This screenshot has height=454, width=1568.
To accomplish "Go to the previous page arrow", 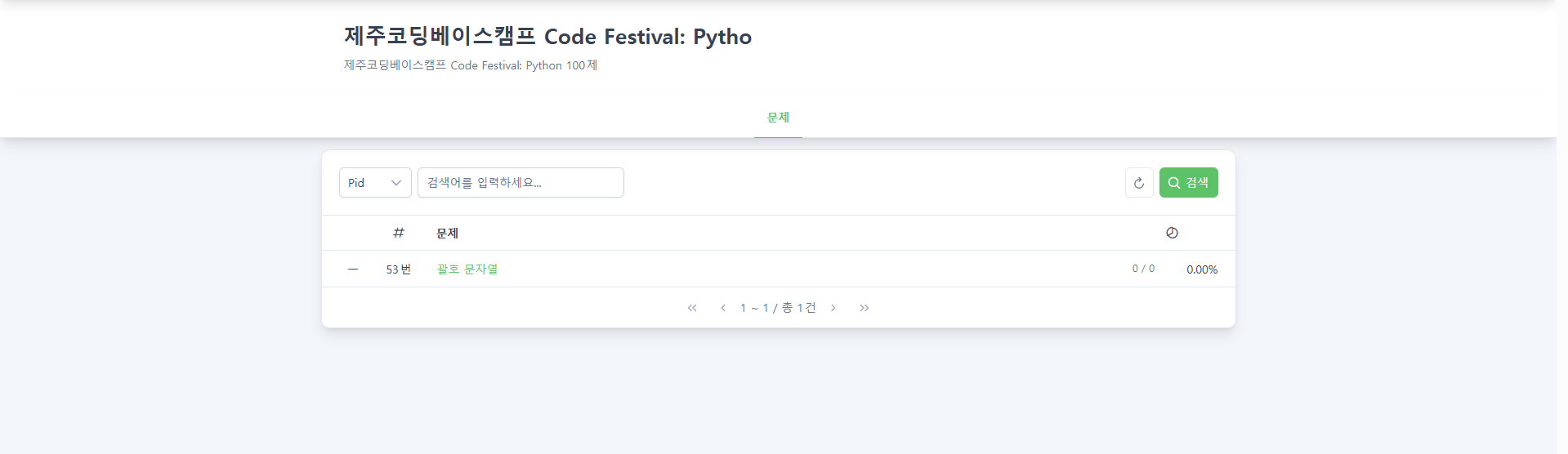I will pyautogui.click(x=723, y=308).
